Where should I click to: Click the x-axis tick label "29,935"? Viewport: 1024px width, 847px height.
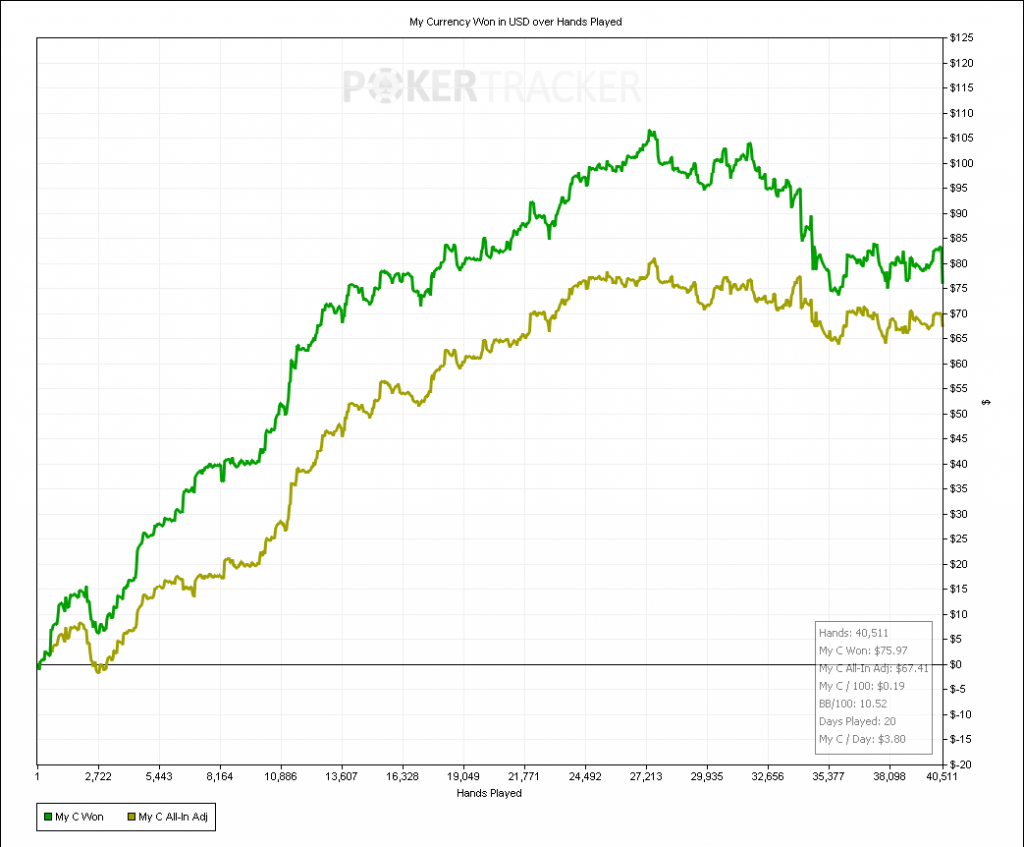[707, 776]
